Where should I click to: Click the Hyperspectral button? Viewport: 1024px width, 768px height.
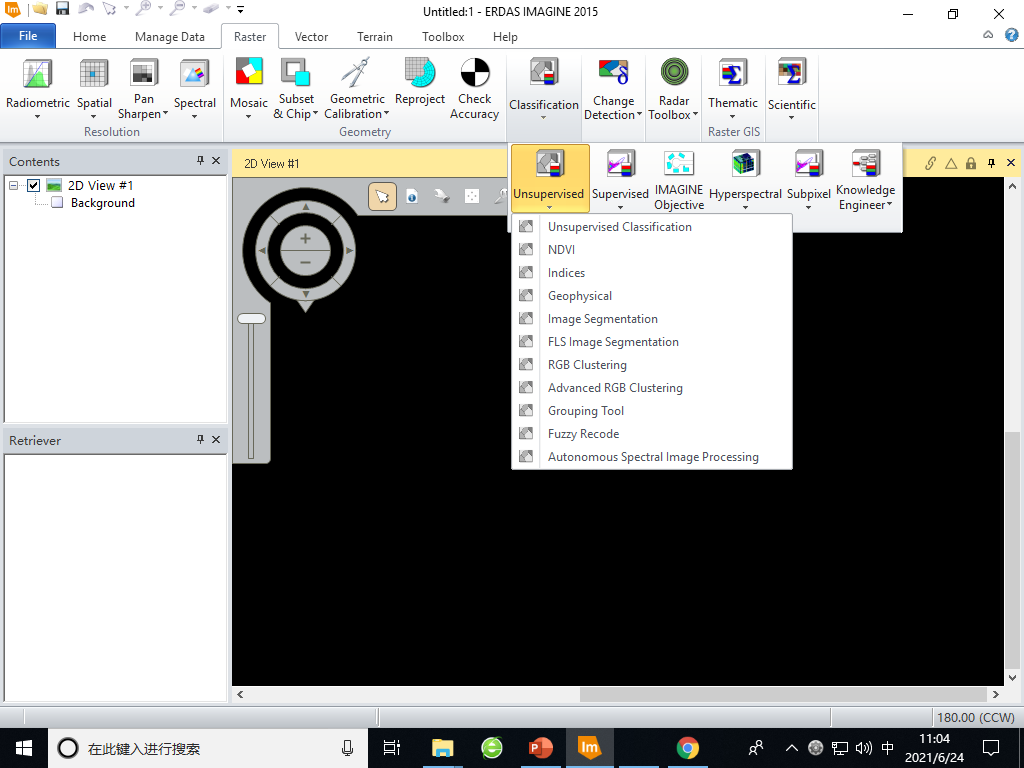coord(745,178)
